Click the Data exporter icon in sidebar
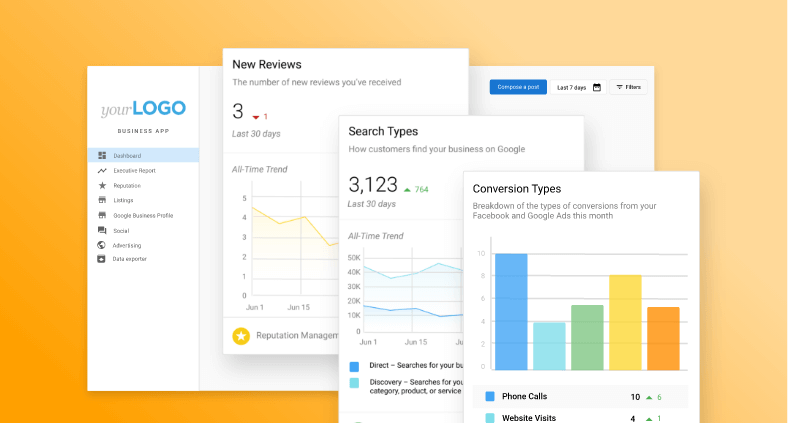This screenshot has height=423, width=788. tap(102, 259)
